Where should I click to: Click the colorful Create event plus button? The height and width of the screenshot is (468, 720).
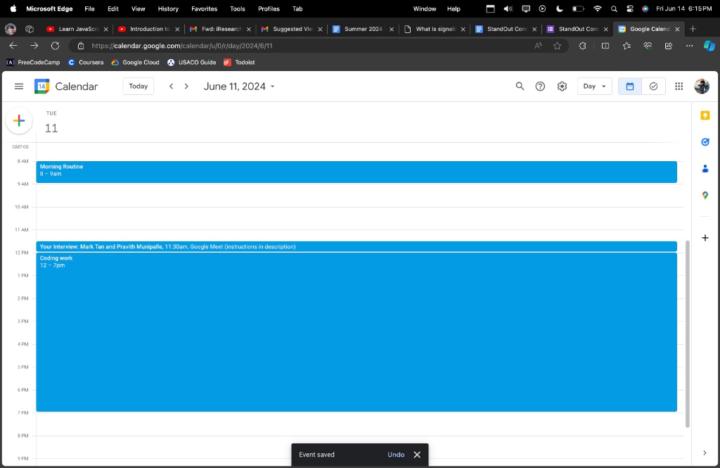[x=19, y=121]
